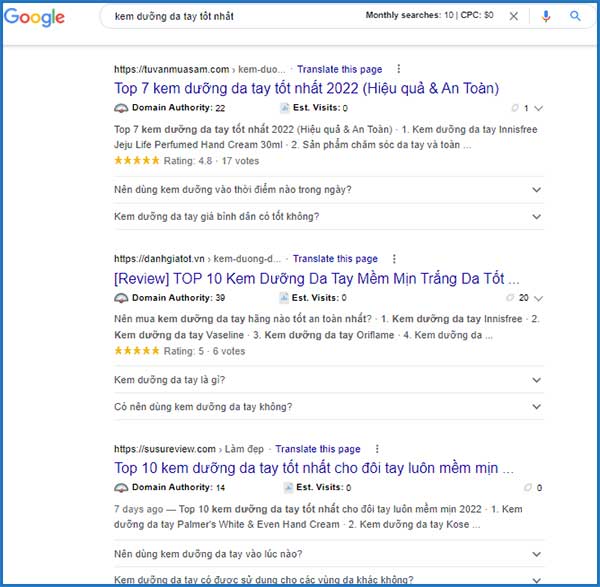Click the 'Rating: 5 · 6 votes' text
Viewport: 600px width, 587px height.
coord(204,351)
